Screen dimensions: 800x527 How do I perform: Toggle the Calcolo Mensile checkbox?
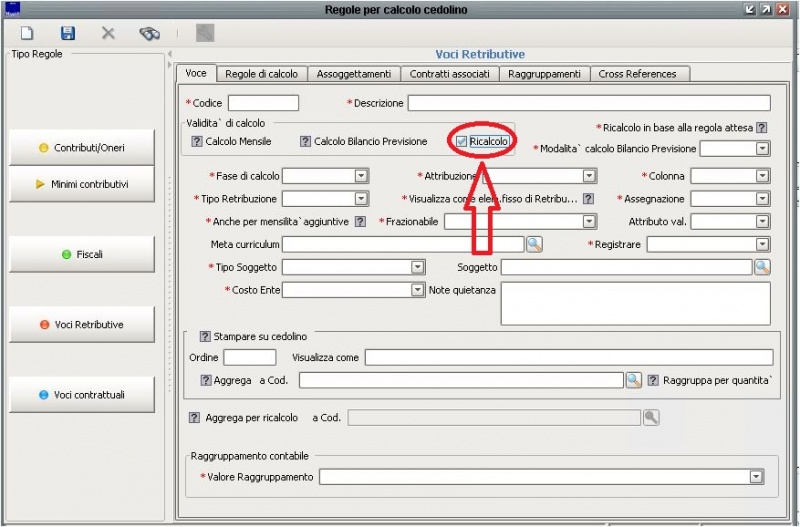197,142
